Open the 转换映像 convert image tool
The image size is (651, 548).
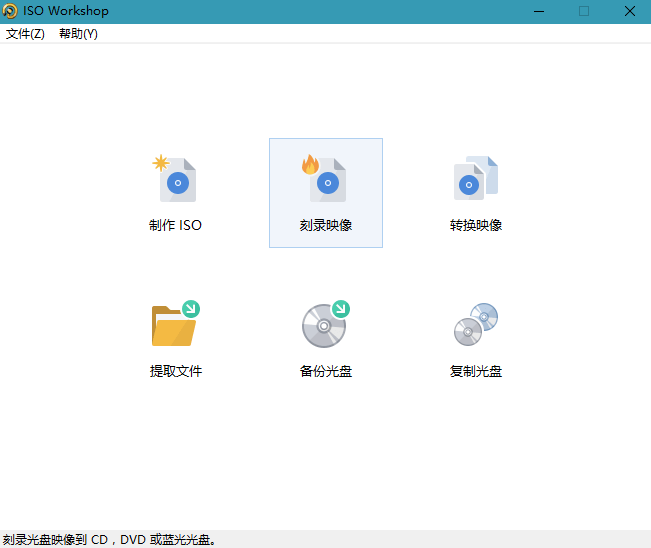click(476, 193)
